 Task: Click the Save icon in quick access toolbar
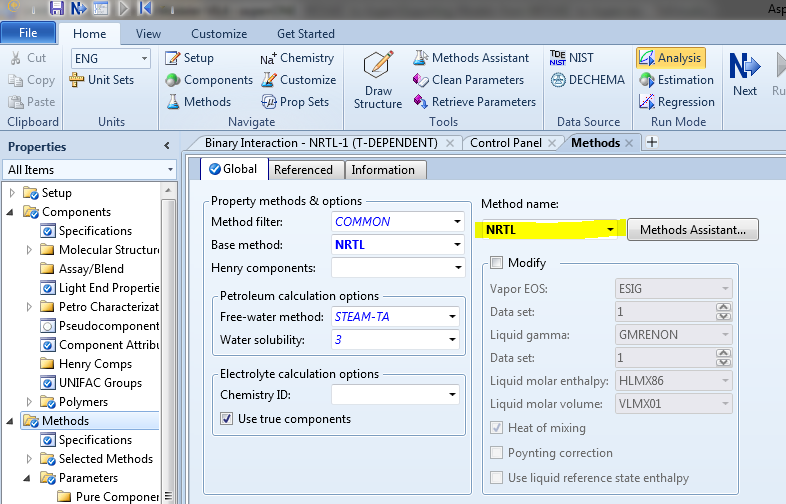56,8
